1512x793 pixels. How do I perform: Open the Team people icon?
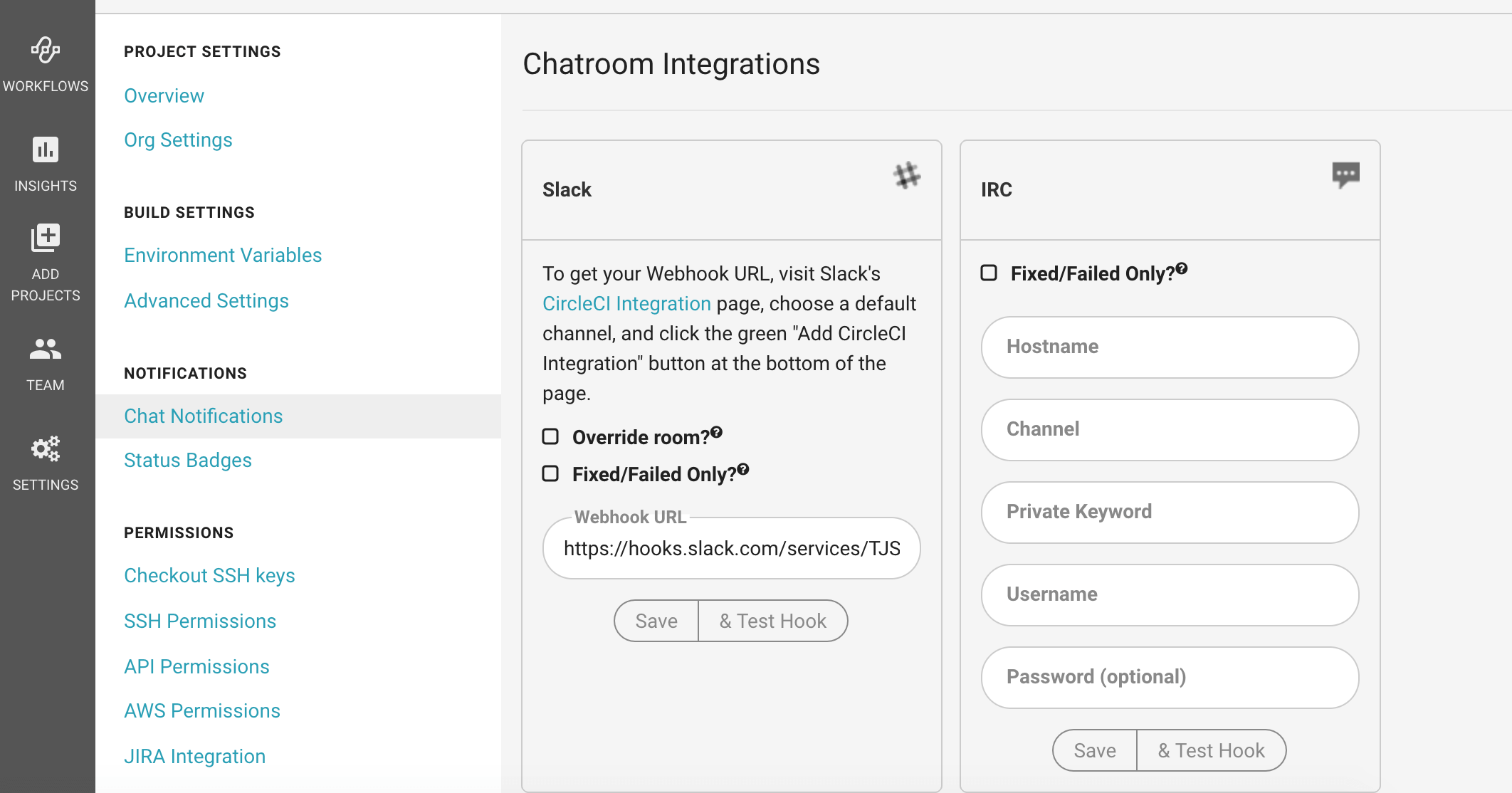tap(46, 349)
